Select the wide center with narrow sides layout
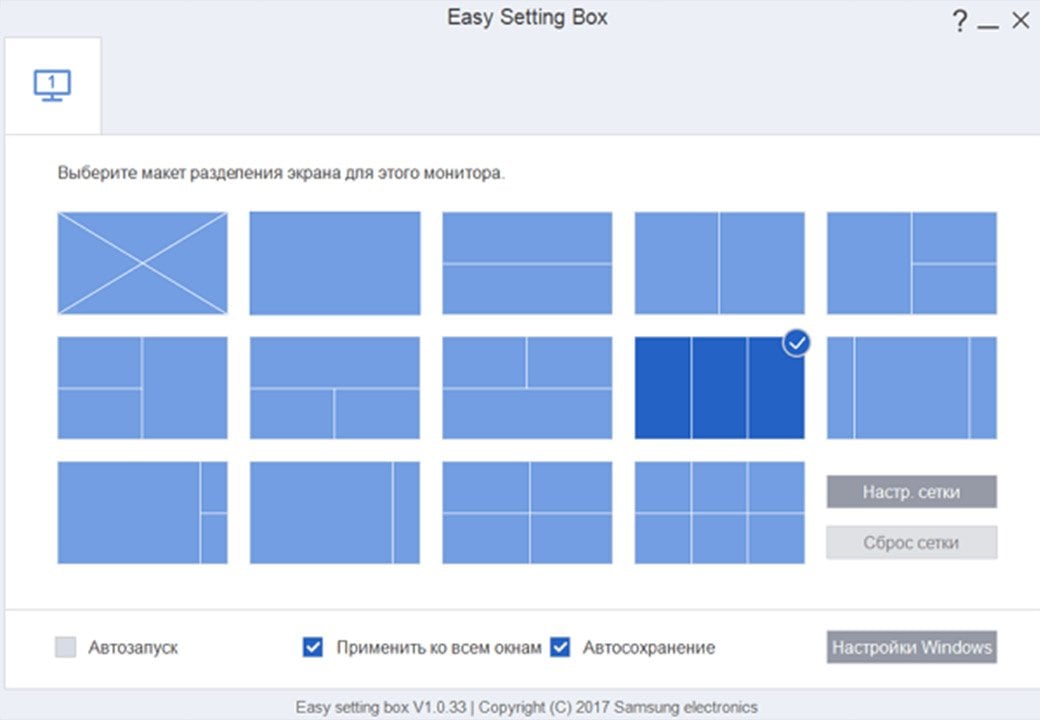This screenshot has height=720, width=1040. click(912, 388)
